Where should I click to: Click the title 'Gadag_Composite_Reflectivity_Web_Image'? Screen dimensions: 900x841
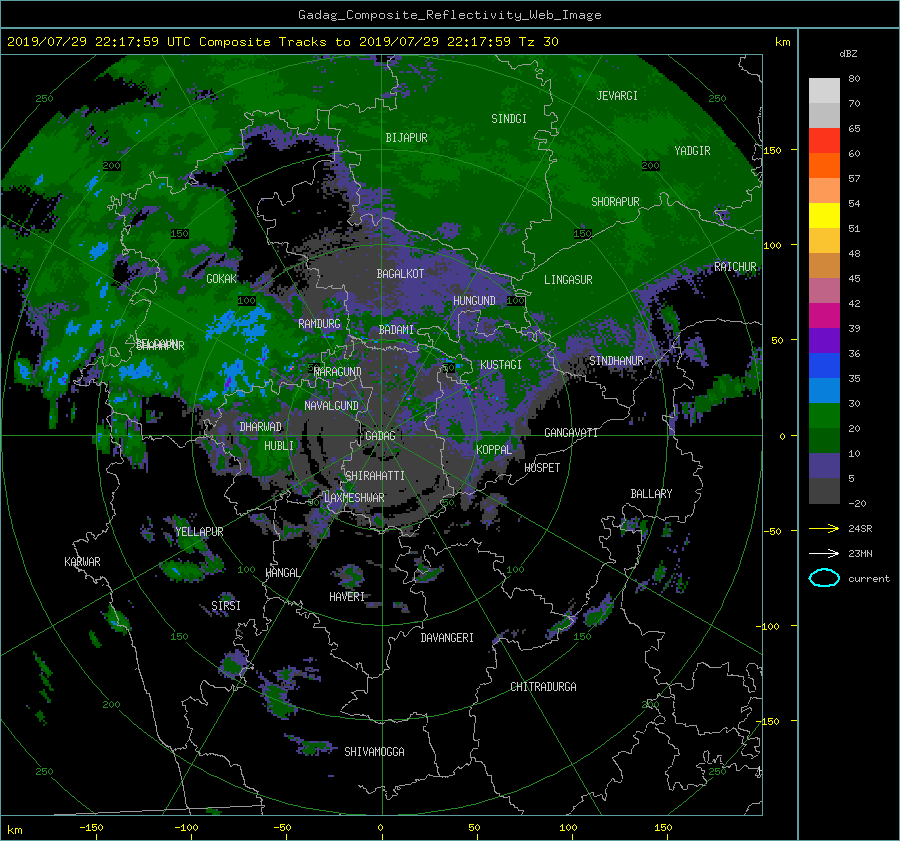449,15
